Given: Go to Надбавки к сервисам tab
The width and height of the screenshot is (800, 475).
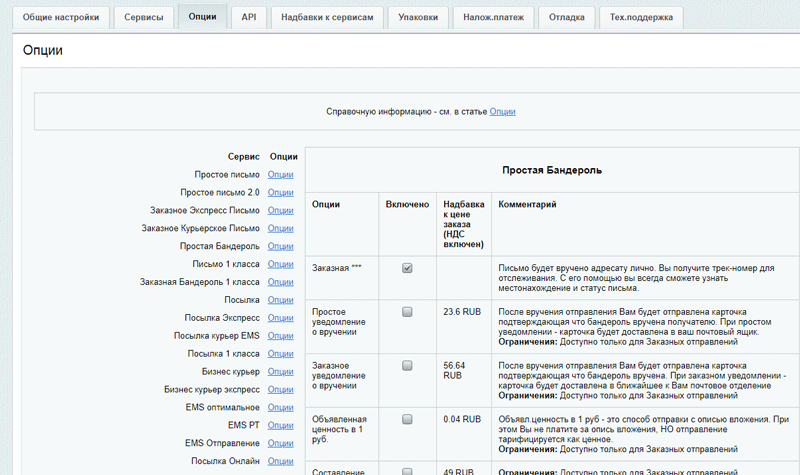Looking at the screenshot, I should pos(326,17).
